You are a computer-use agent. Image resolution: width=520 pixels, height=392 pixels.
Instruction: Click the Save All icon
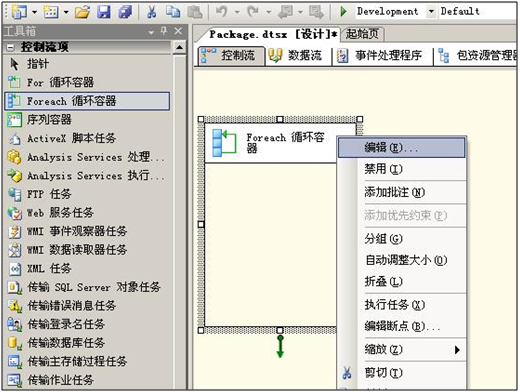(x=125, y=12)
